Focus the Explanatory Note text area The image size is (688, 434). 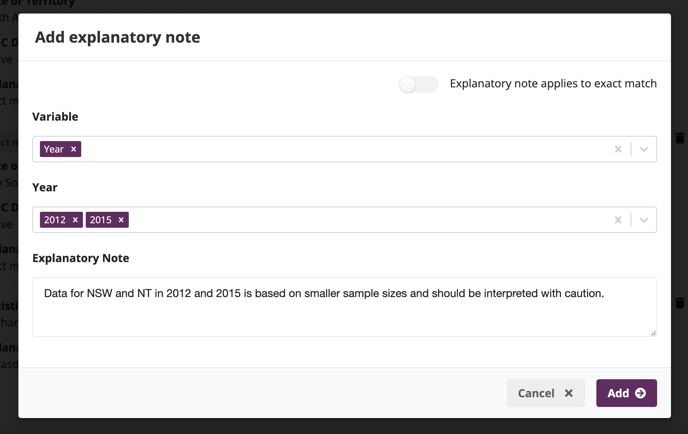[x=344, y=307]
